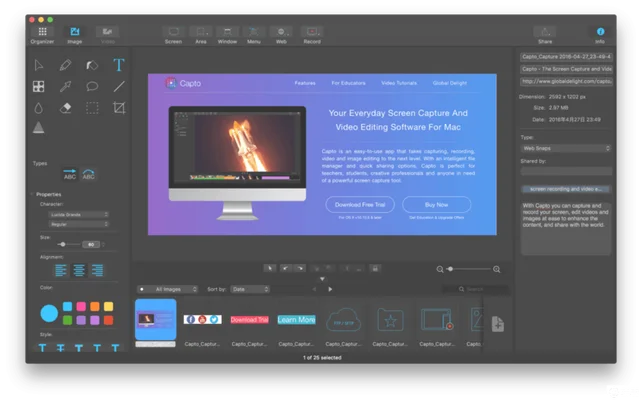The width and height of the screenshot is (642, 400).
Task: Select the Line tool
Action: [x=119, y=86]
